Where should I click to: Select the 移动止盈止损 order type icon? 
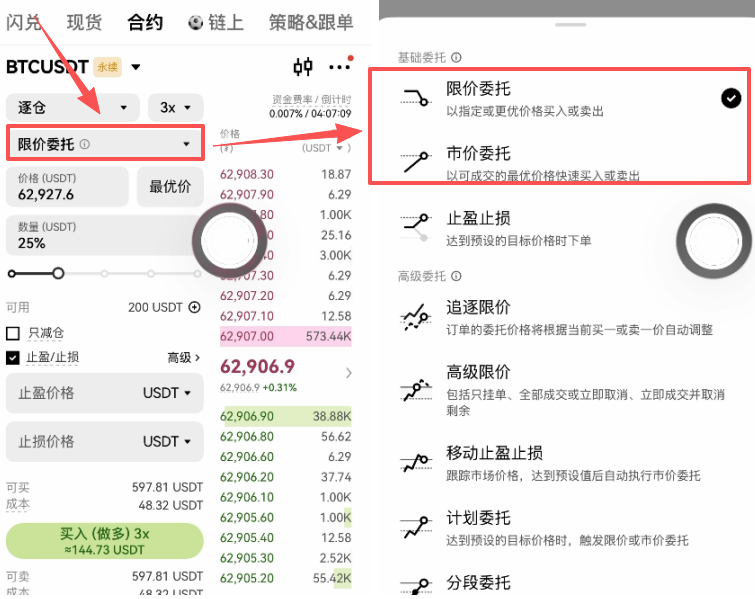coord(416,463)
